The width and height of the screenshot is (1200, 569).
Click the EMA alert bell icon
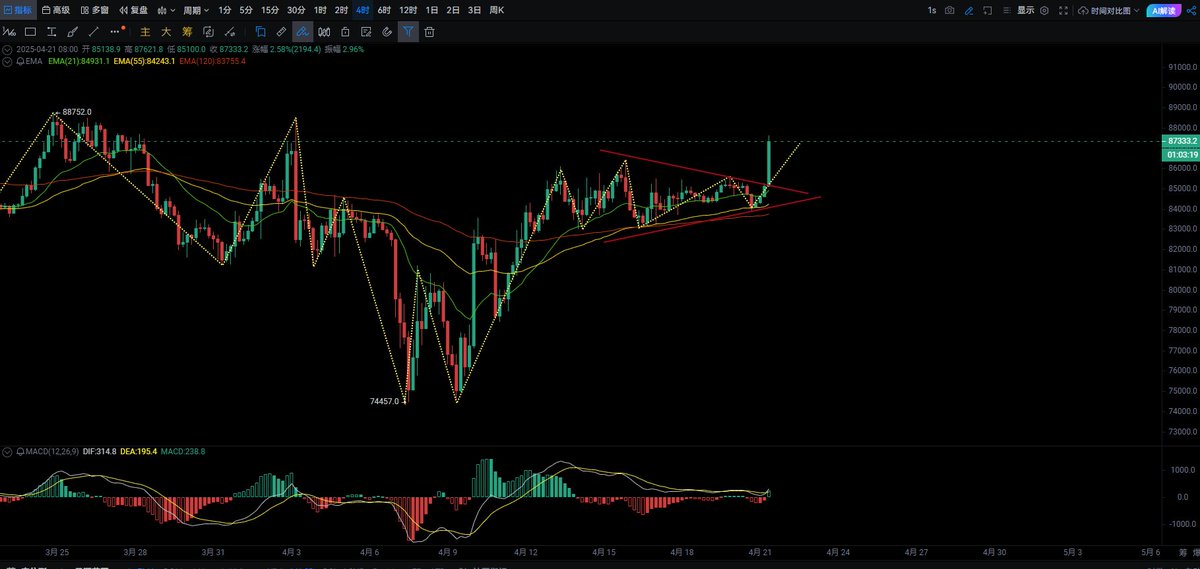19,61
